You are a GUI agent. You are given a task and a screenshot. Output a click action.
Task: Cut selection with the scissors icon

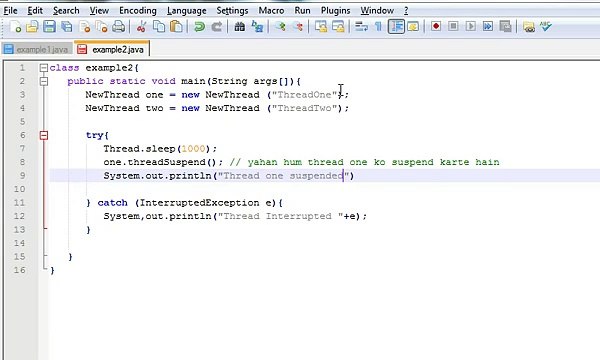pos(141,26)
